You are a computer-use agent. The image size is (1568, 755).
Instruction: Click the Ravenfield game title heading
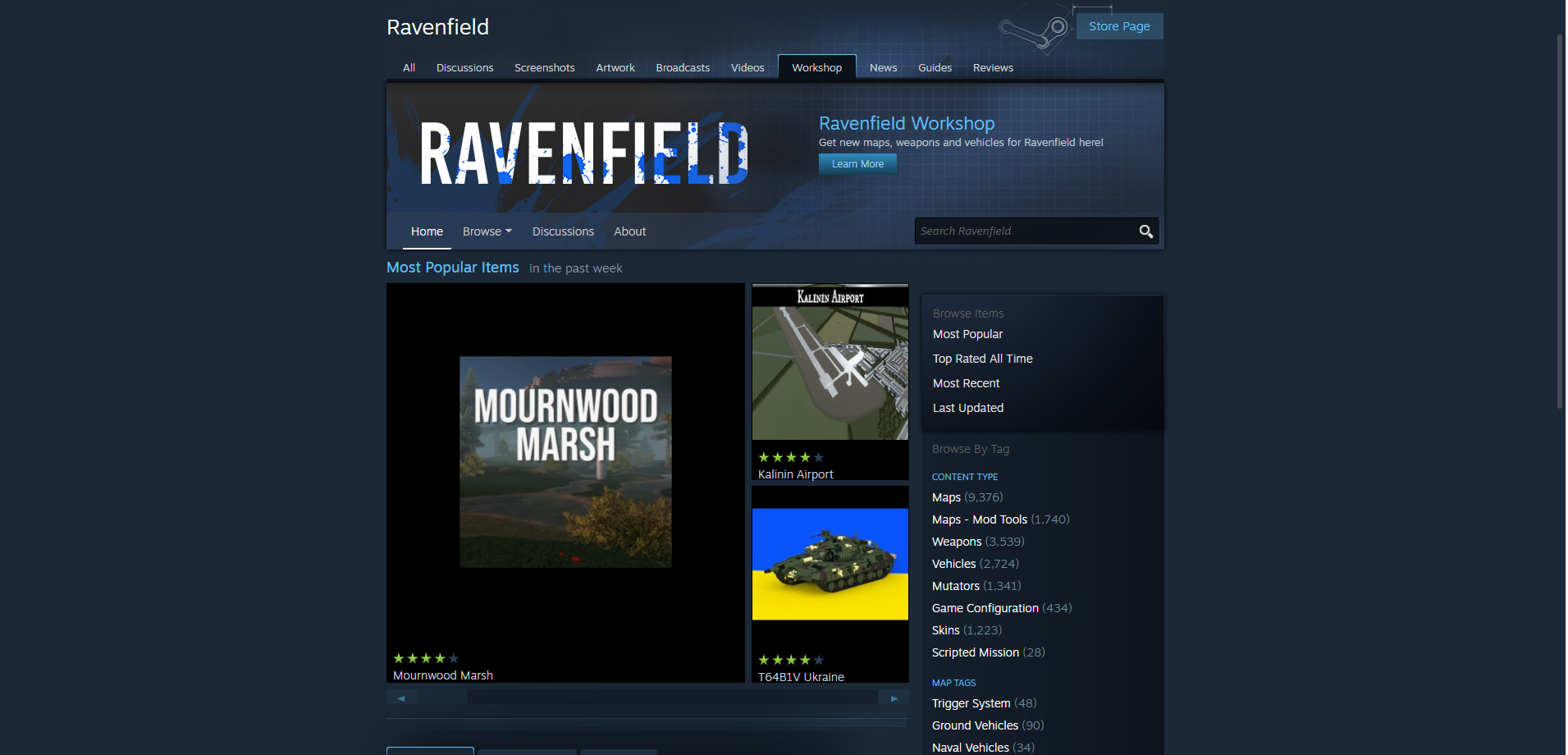[437, 27]
